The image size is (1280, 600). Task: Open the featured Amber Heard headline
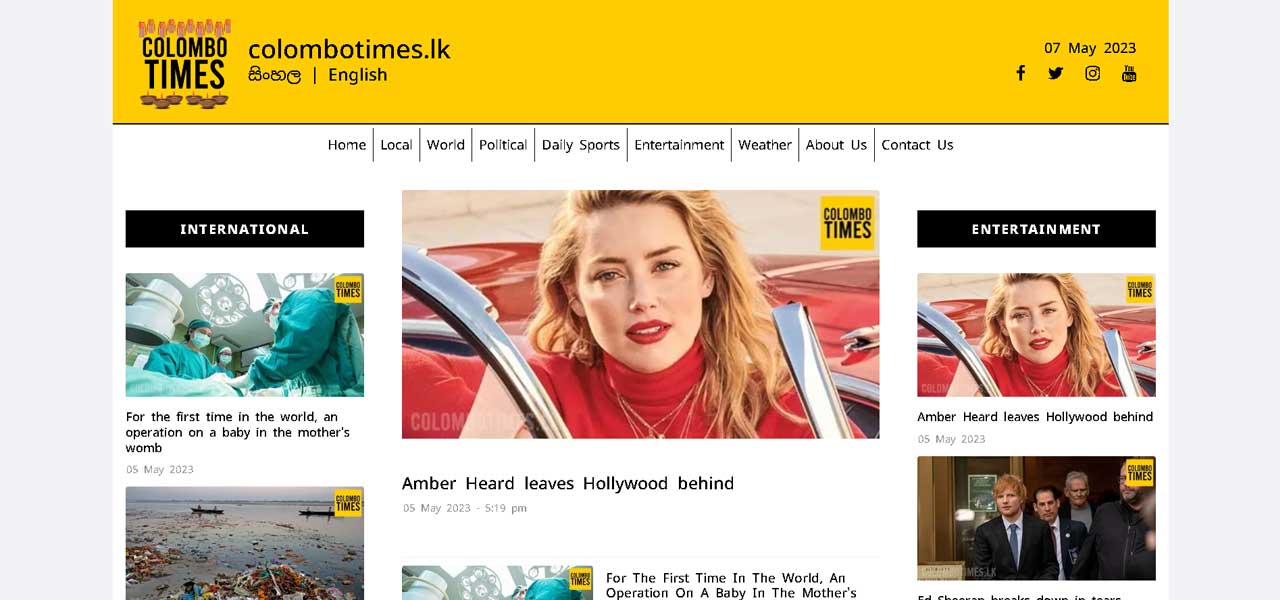point(567,484)
